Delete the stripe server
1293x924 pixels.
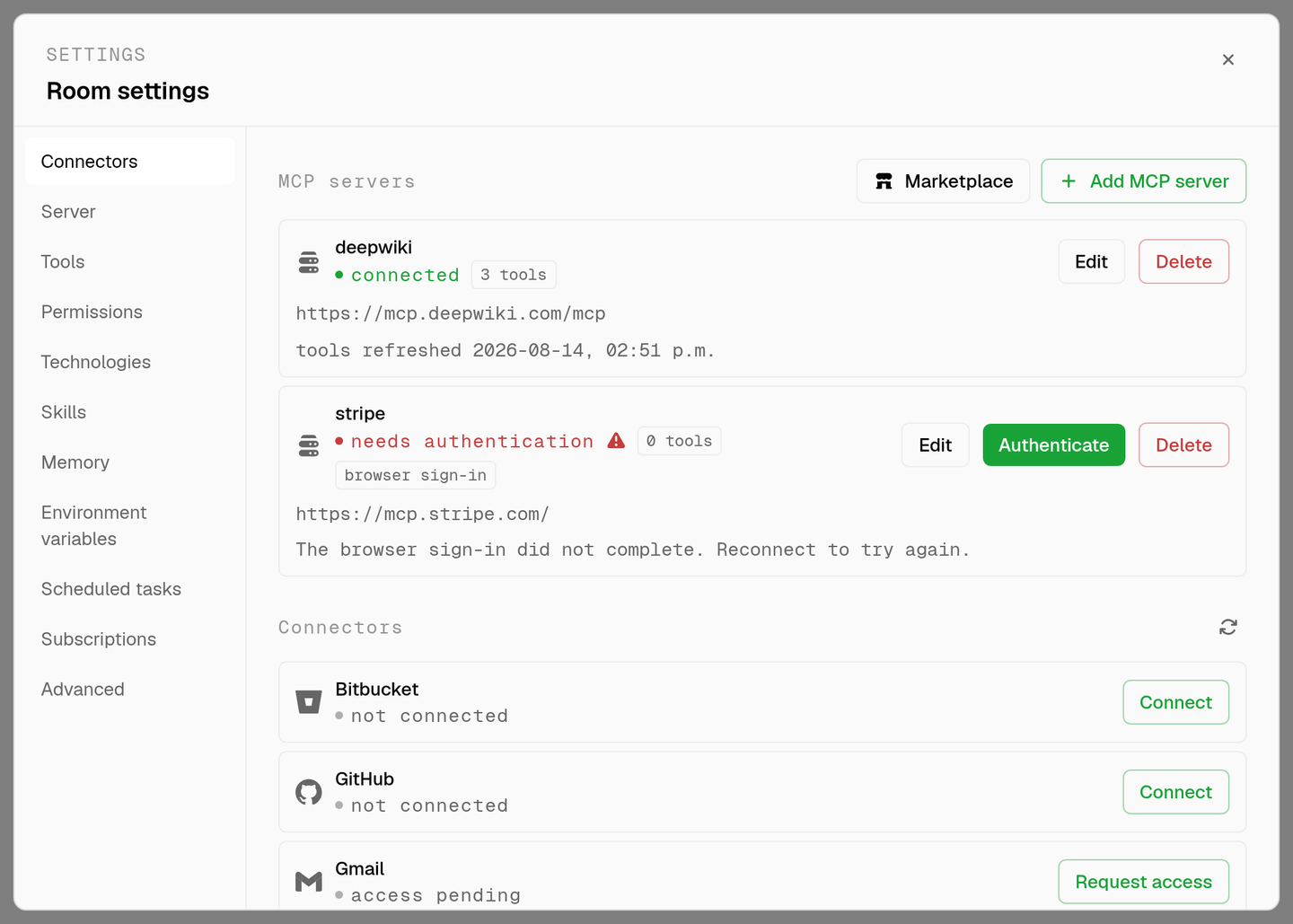pos(1183,445)
